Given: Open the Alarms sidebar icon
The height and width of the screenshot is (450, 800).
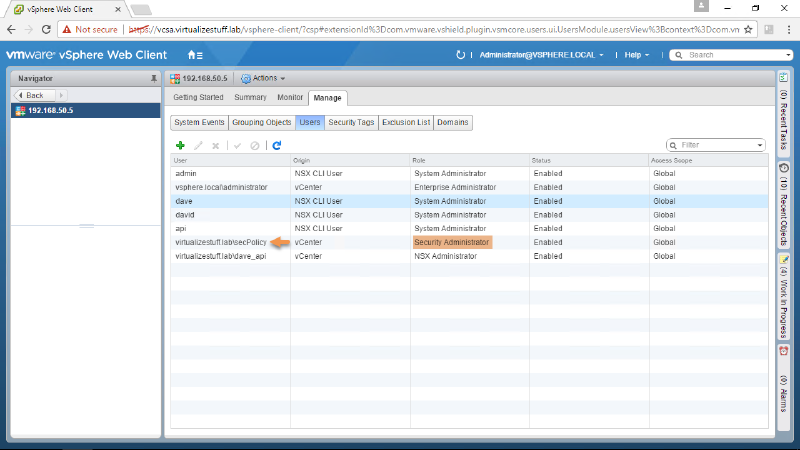Looking at the screenshot, I should [783, 351].
